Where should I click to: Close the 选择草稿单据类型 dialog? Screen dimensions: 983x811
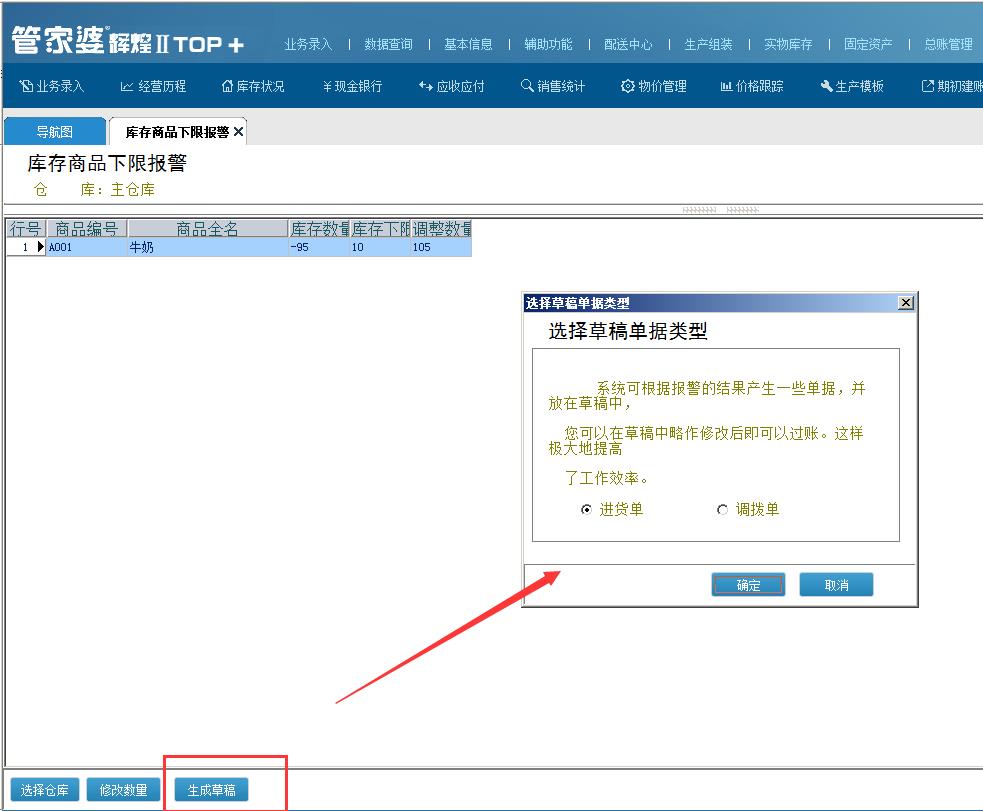click(906, 303)
